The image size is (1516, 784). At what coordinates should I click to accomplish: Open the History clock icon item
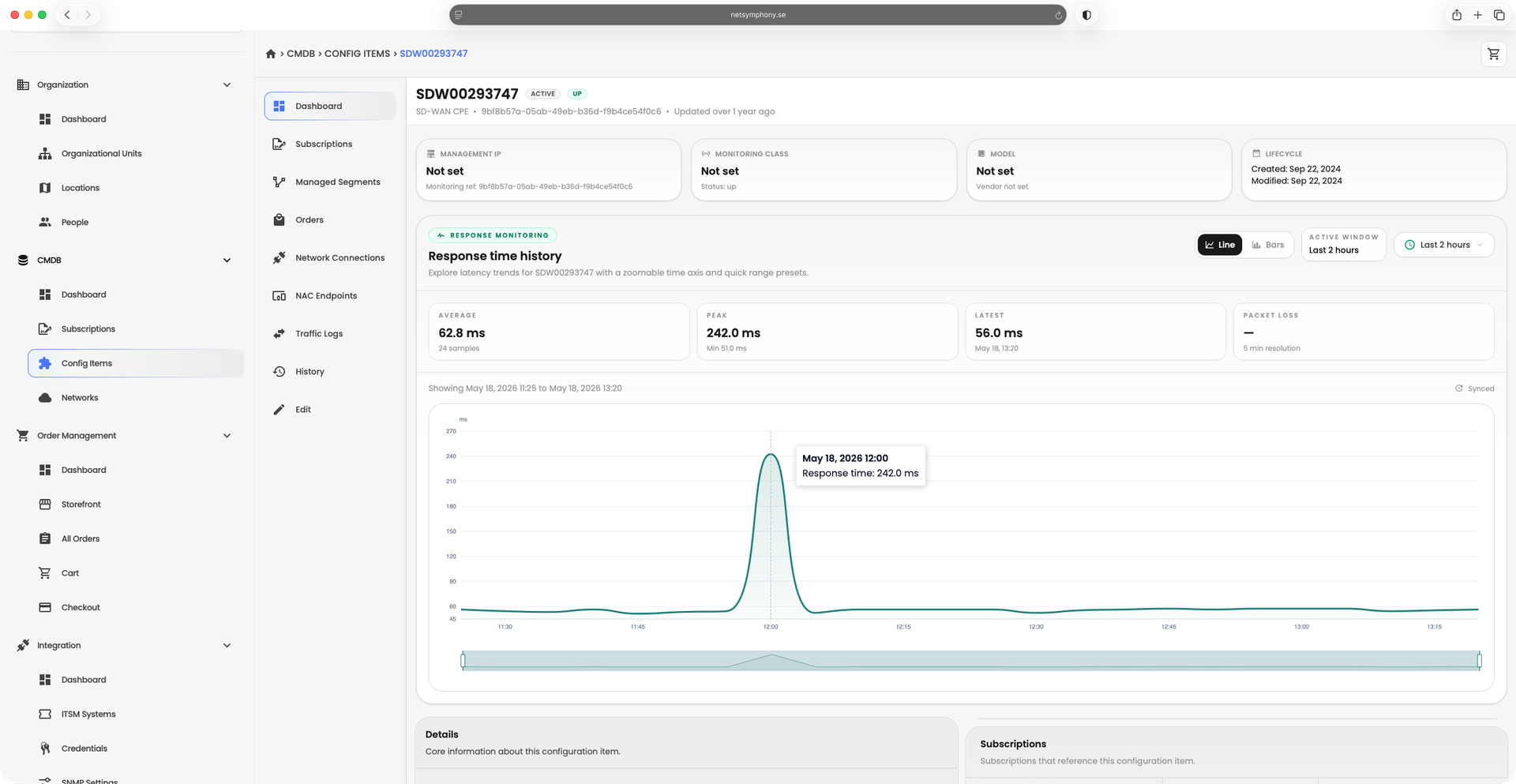click(280, 372)
